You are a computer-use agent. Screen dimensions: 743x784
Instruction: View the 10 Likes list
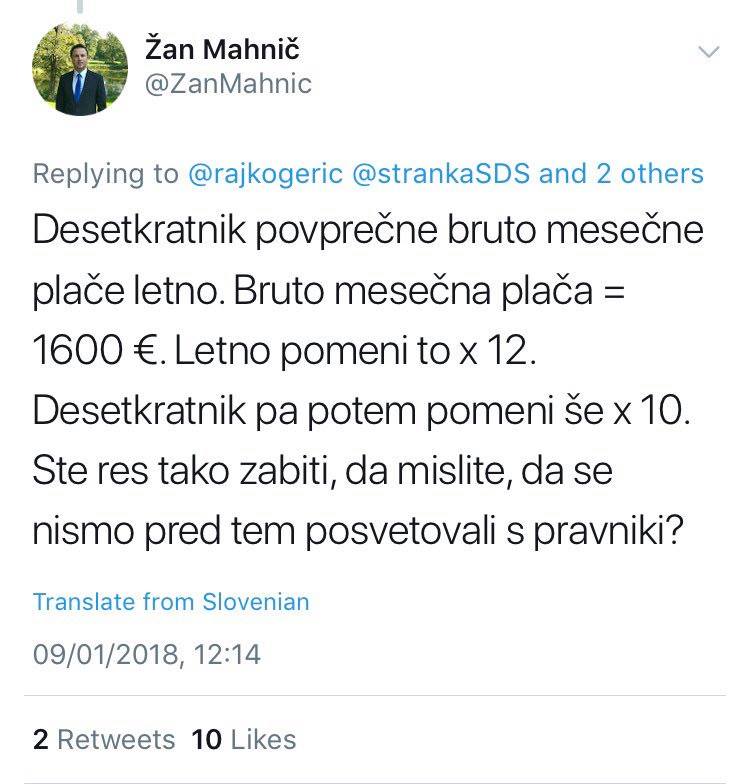point(244,739)
